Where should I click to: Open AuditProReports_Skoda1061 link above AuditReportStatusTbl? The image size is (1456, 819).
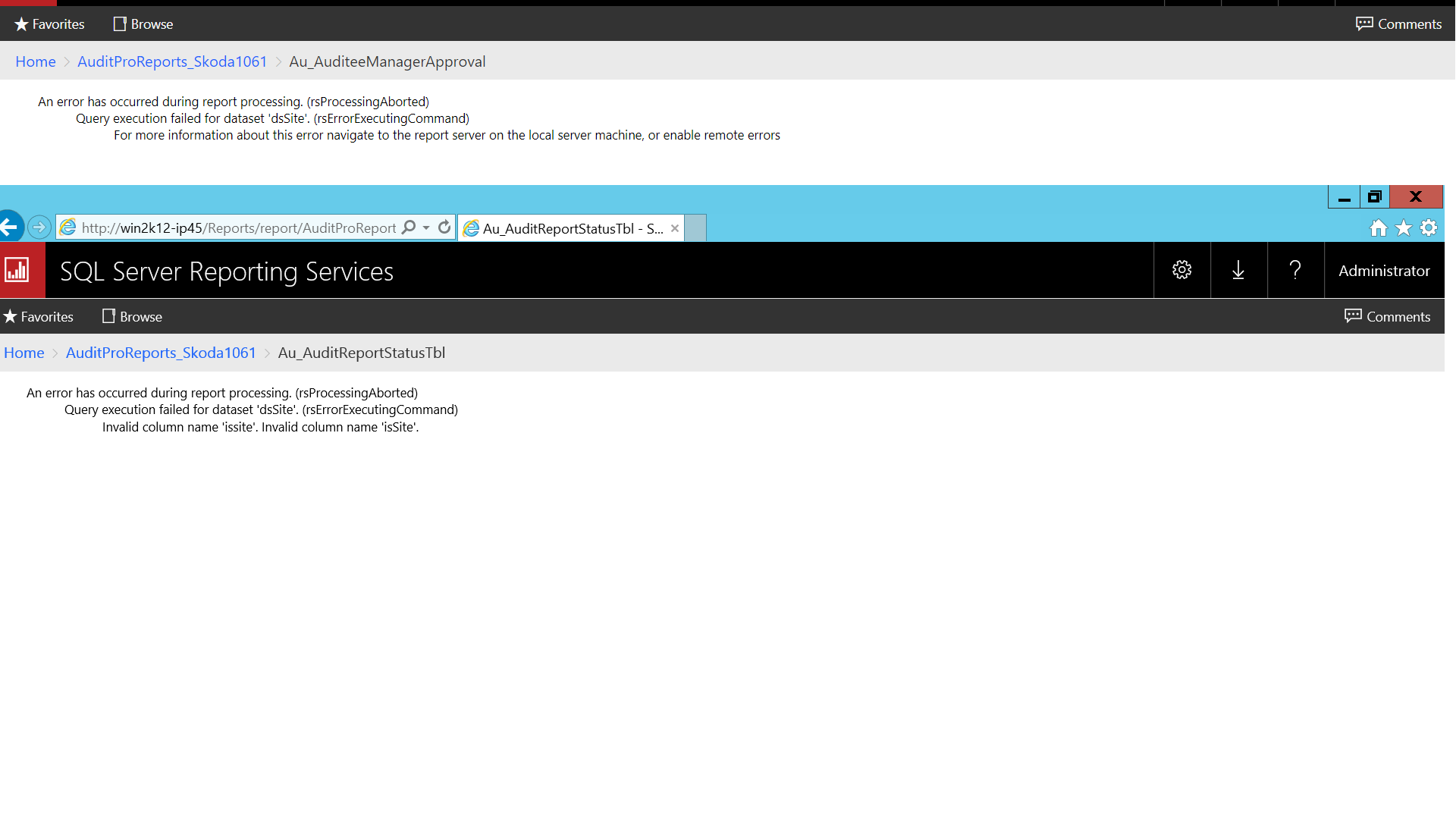coord(161,353)
